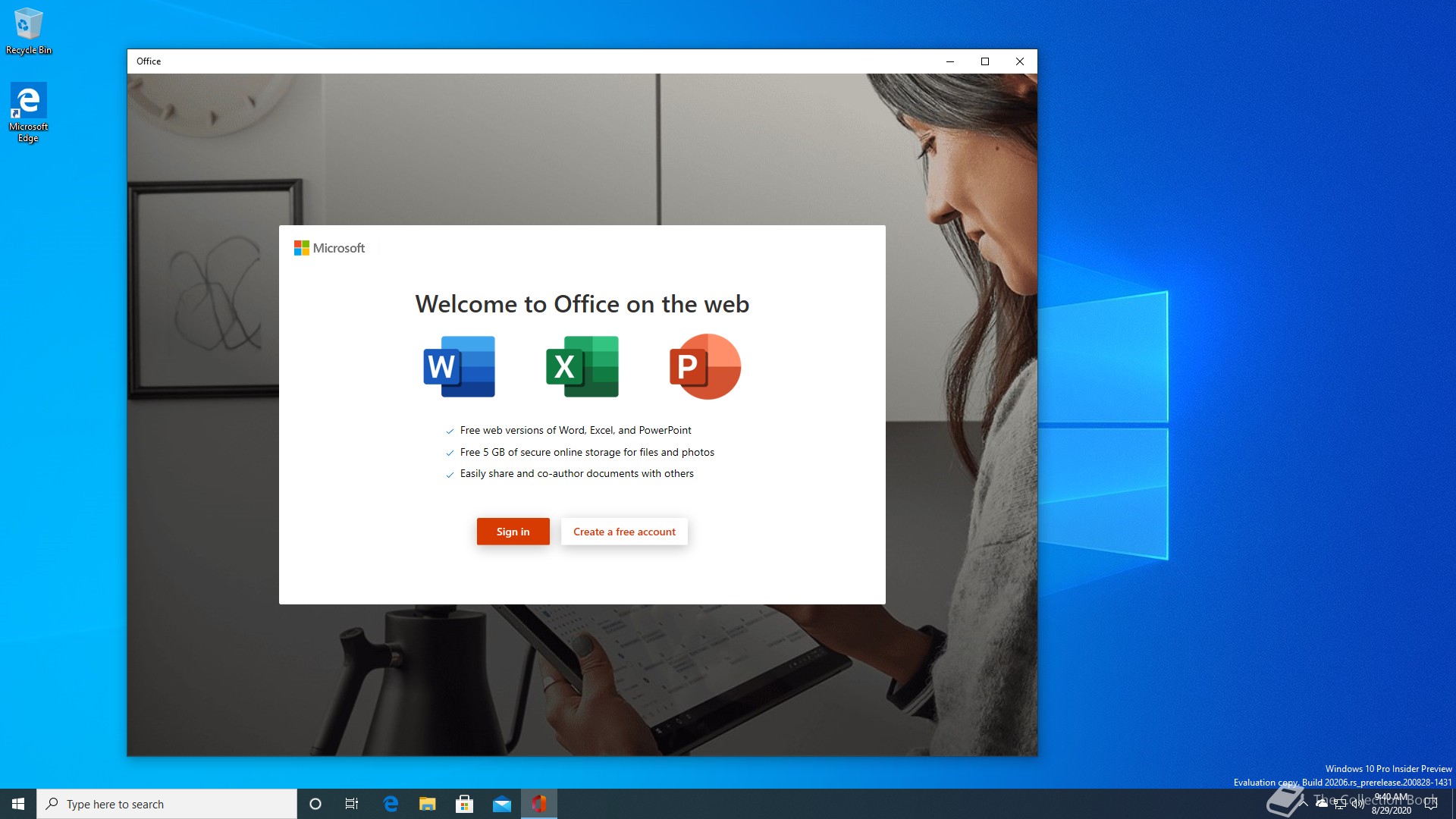This screenshot has height=819, width=1456.
Task: Open File Explorer from the taskbar
Action: (x=428, y=804)
